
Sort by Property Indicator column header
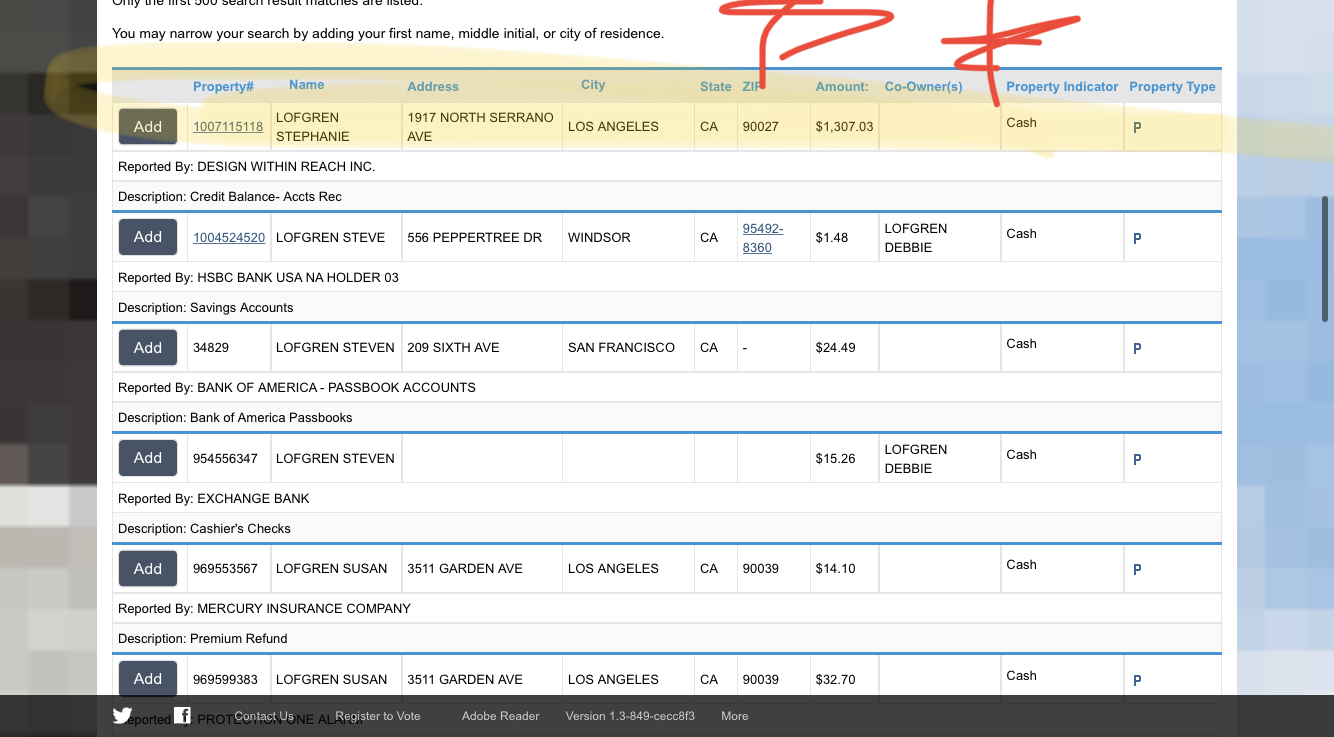tap(1062, 87)
